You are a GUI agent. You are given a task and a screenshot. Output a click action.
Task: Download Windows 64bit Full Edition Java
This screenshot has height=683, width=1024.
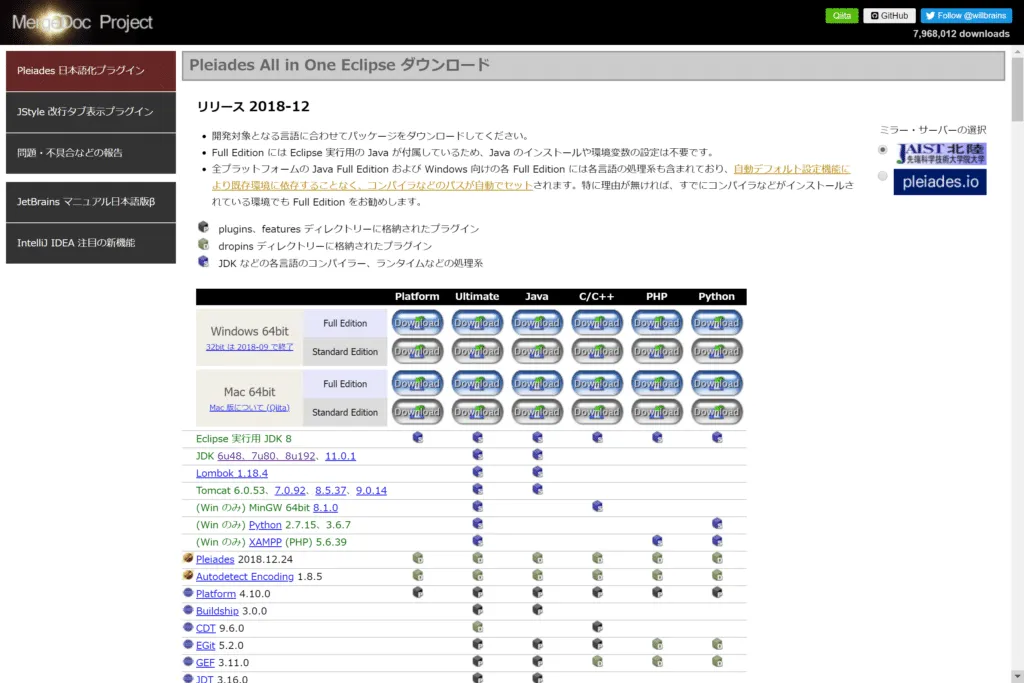pos(537,323)
